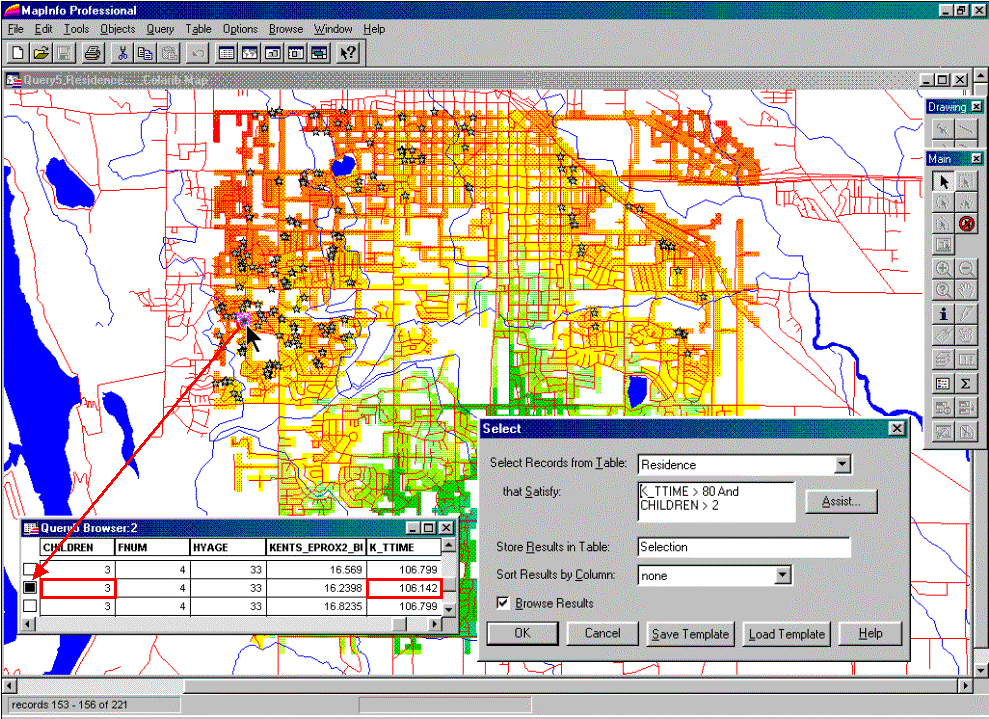
Task: Expand the Select Records from Table dropdown
Action: (x=842, y=464)
